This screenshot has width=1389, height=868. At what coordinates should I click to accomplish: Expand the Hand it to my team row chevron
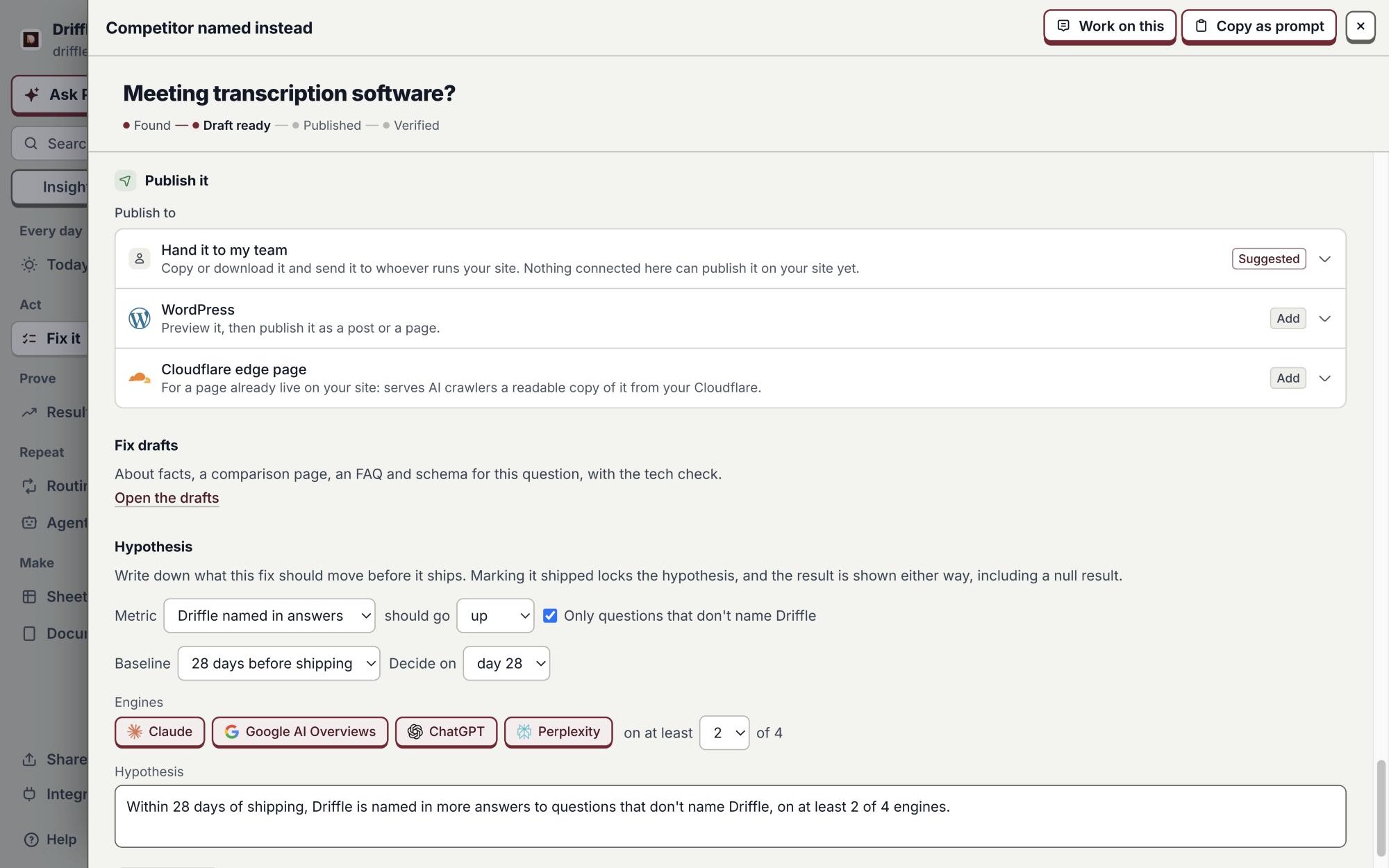tap(1324, 259)
